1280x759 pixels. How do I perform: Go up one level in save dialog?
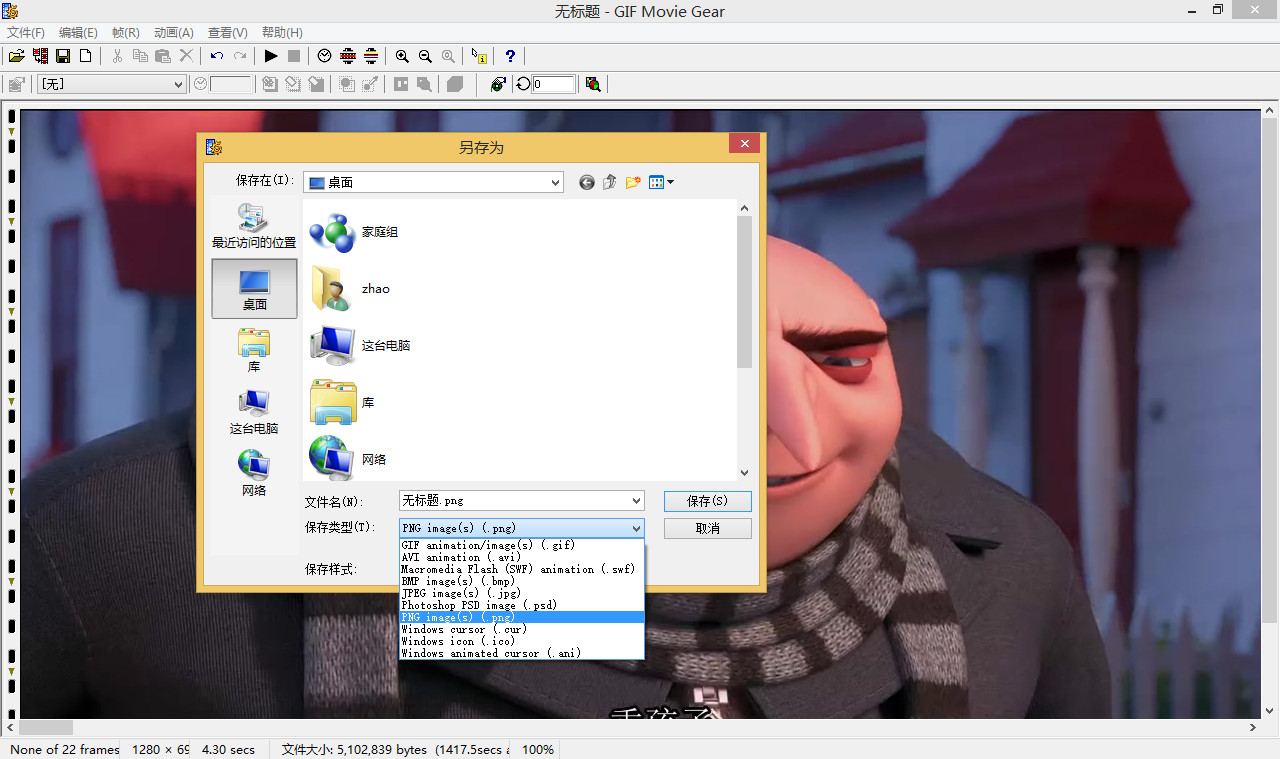(x=609, y=182)
